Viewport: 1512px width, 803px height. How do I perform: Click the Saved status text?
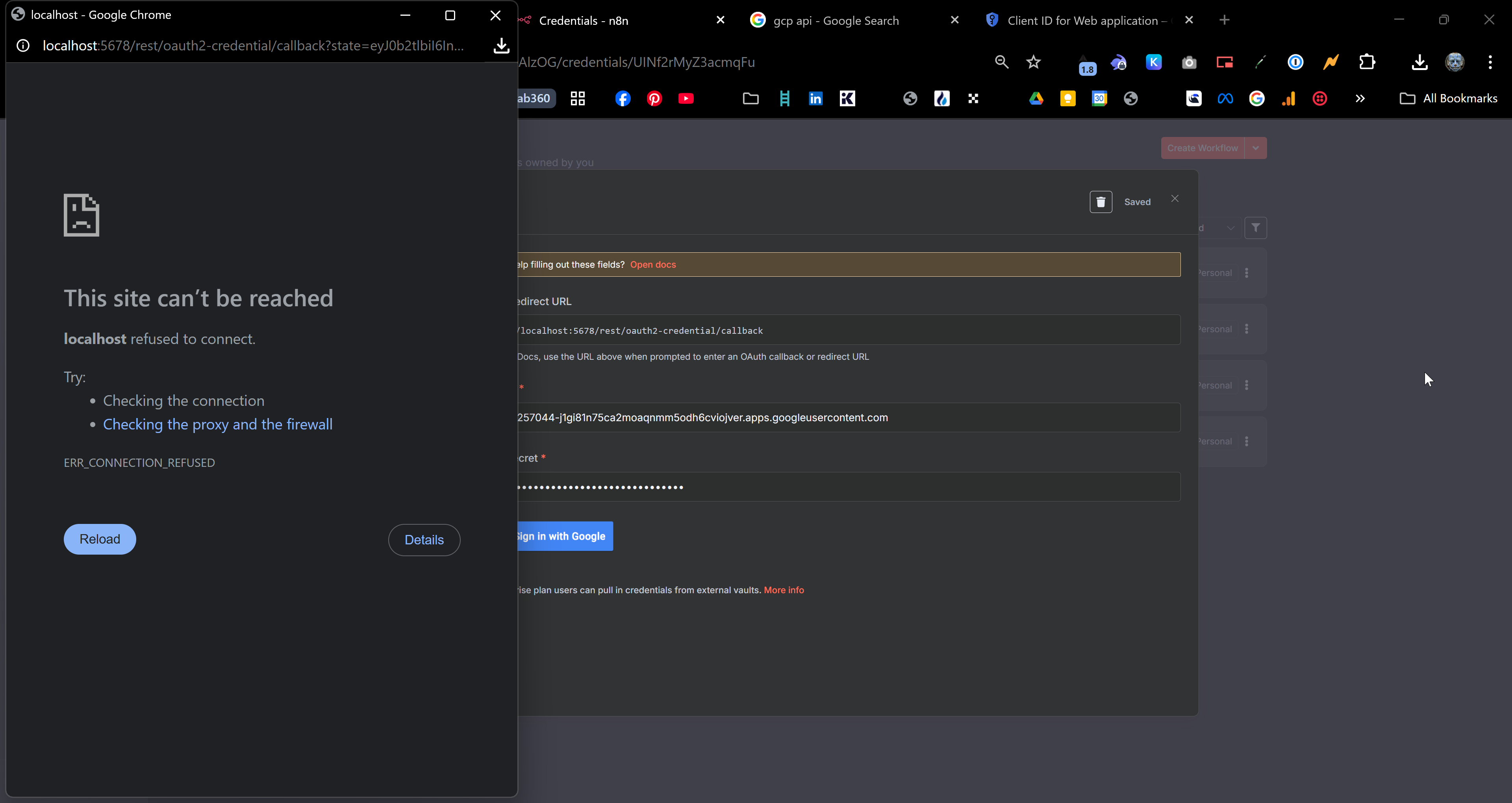(x=1137, y=202)
